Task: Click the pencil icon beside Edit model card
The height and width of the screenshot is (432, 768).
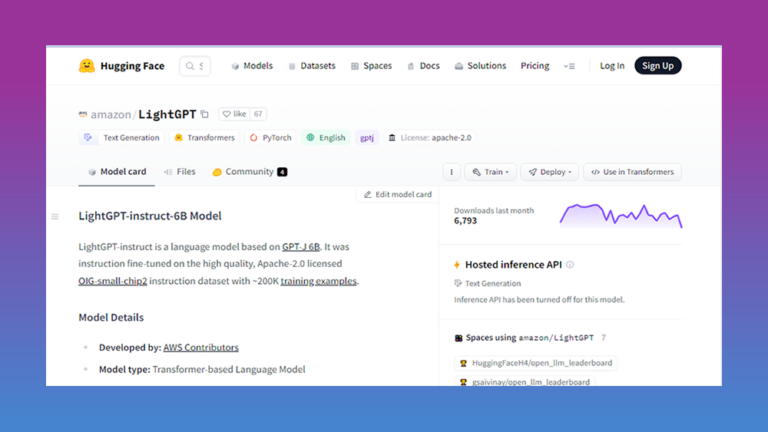Action: tap(368, 194)
